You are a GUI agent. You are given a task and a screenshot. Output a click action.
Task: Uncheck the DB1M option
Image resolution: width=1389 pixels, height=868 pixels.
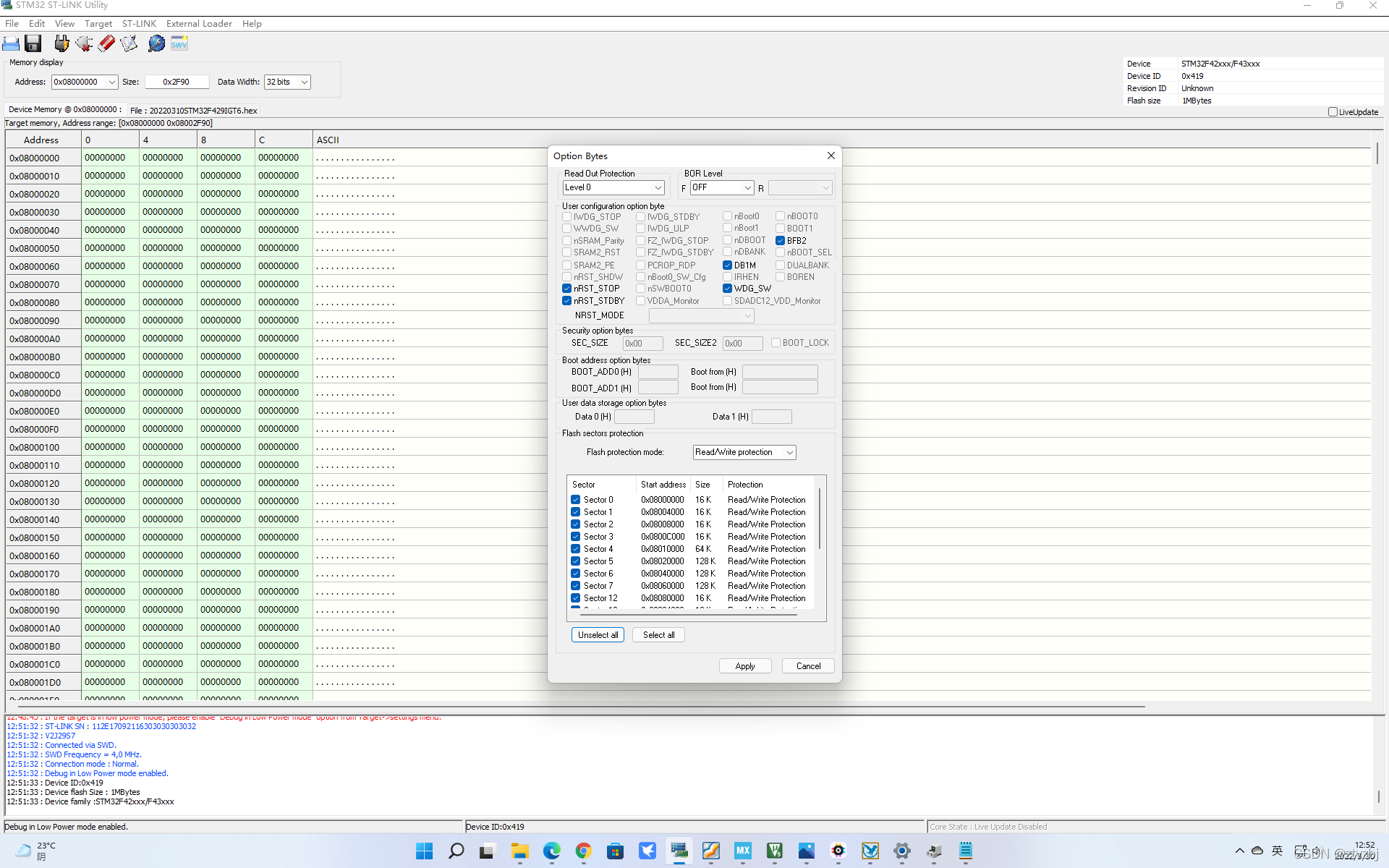[x=727, y=265]
